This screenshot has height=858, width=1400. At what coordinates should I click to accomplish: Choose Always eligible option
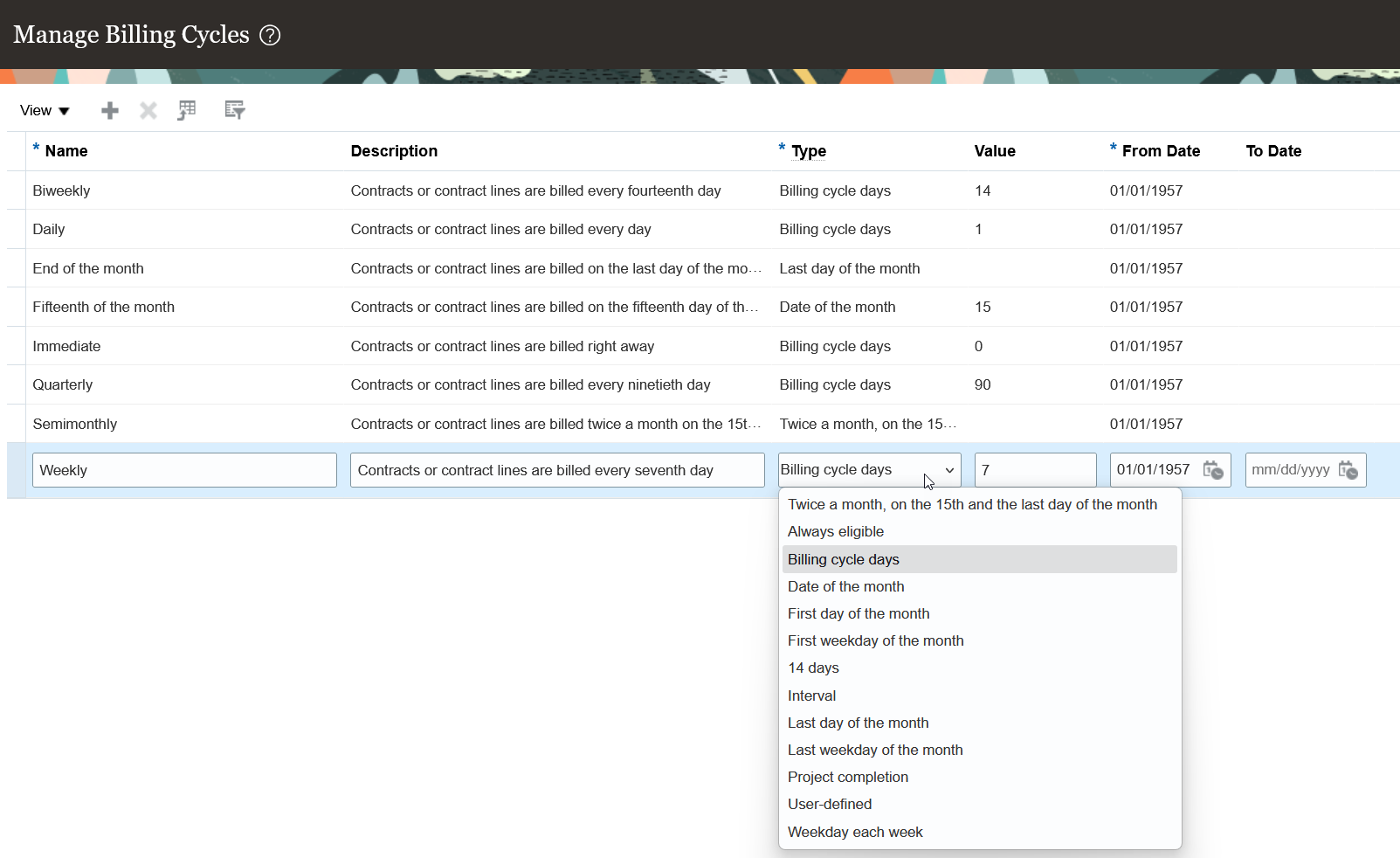pyautogui.click(x=980, y=531)
